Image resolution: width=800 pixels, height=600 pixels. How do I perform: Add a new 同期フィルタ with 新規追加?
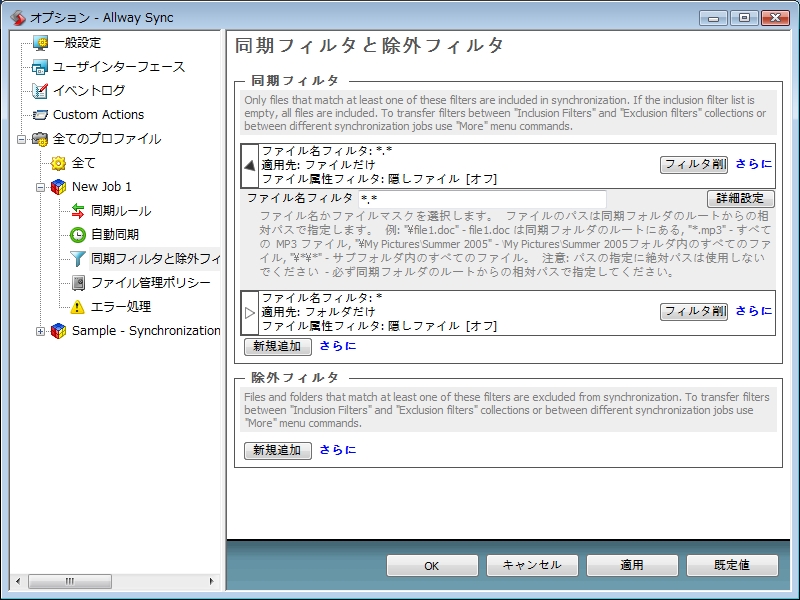[278, 346]
